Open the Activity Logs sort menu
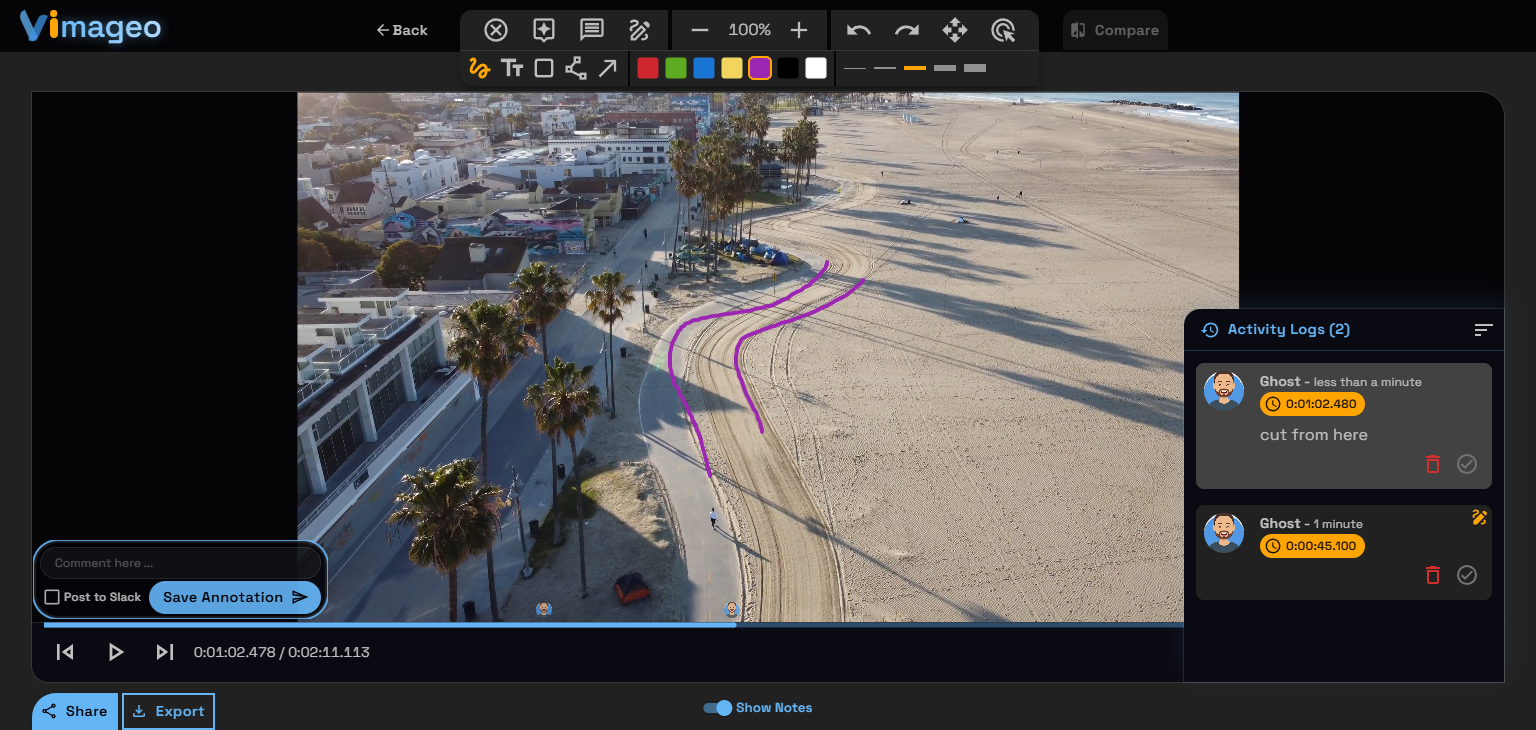The image size is (1536, 730). click(x=1483, y=330)
